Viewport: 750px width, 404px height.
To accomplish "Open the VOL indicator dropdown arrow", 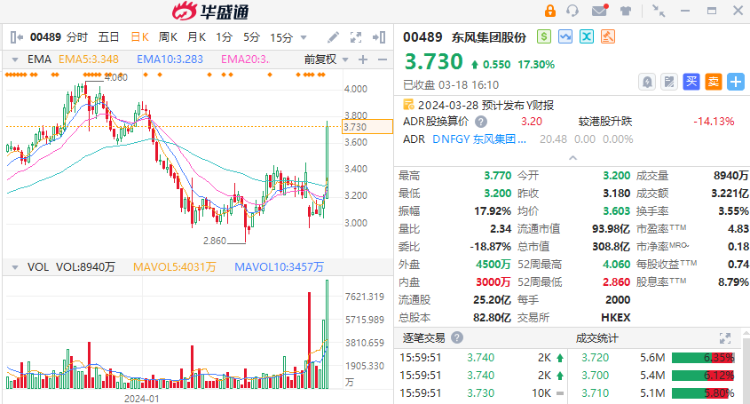I will (x=15, y=267).
